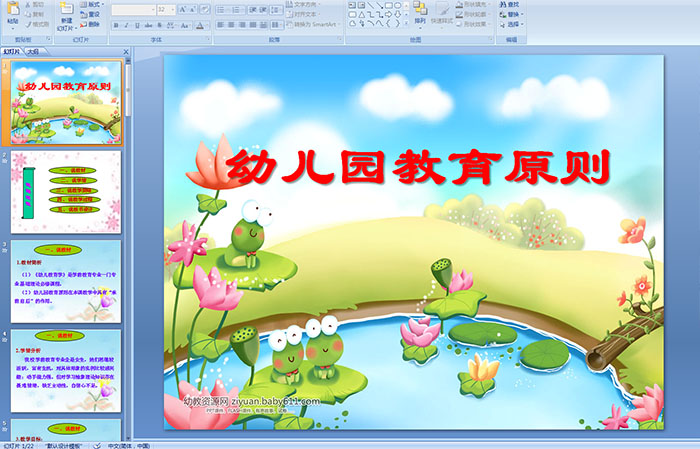Toggle Strikethrough (abc) formatting
Screen dimensions: 700x449
tap(148, 25)
